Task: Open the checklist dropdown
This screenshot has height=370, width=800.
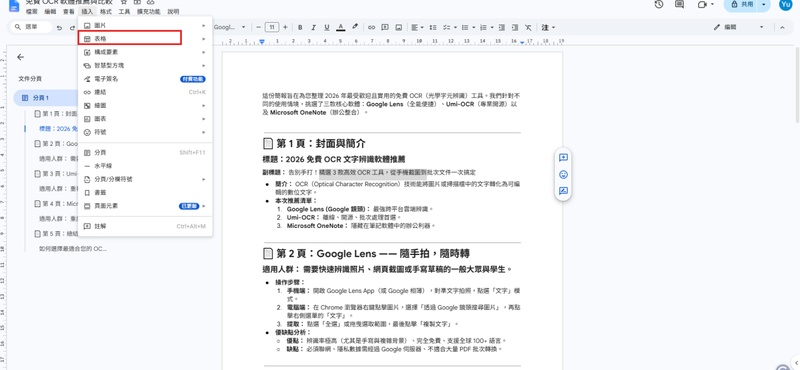Action: 449,27
